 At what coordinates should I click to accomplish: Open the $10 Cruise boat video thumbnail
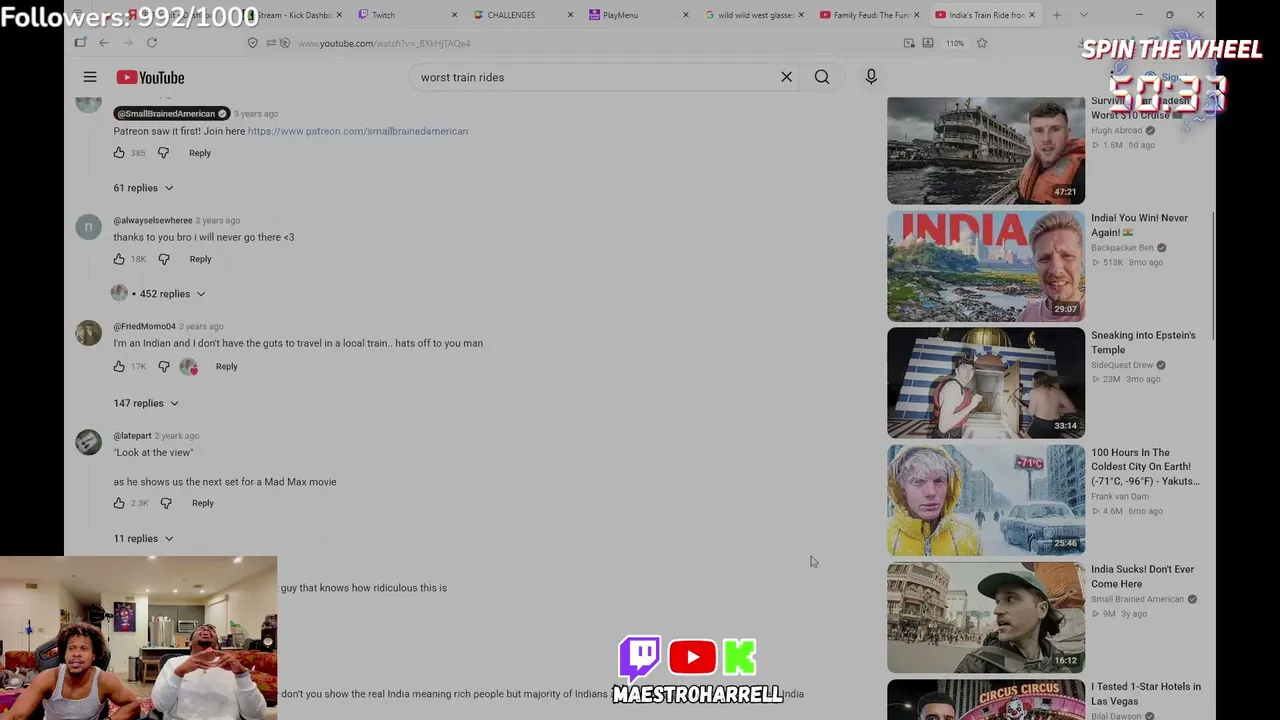click(986, 150)
